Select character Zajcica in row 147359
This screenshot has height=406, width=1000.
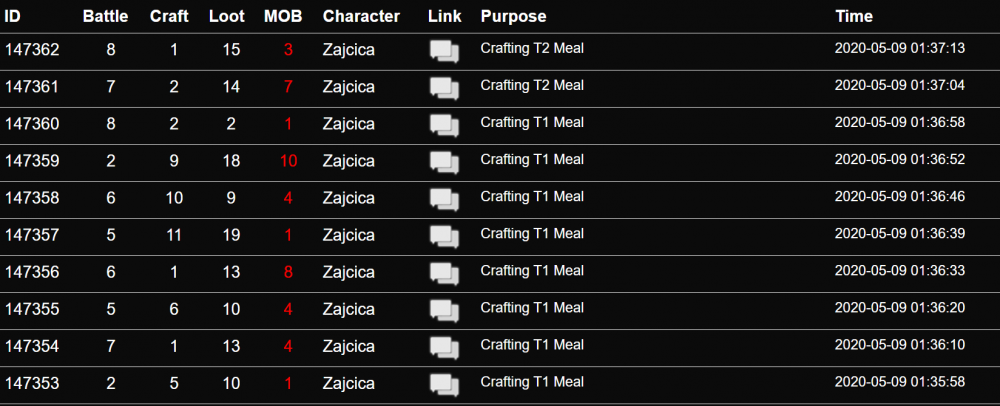click(x=349, y=161)
